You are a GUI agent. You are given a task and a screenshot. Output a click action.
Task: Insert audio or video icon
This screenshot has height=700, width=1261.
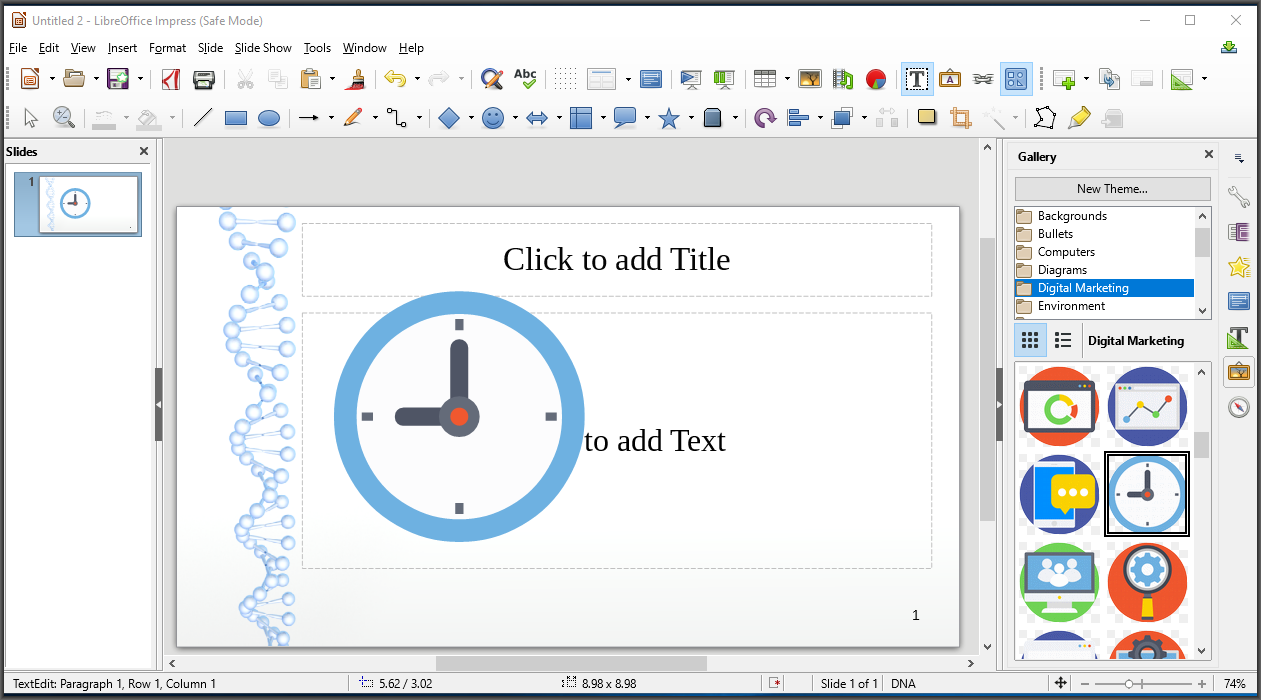[843, 79]
